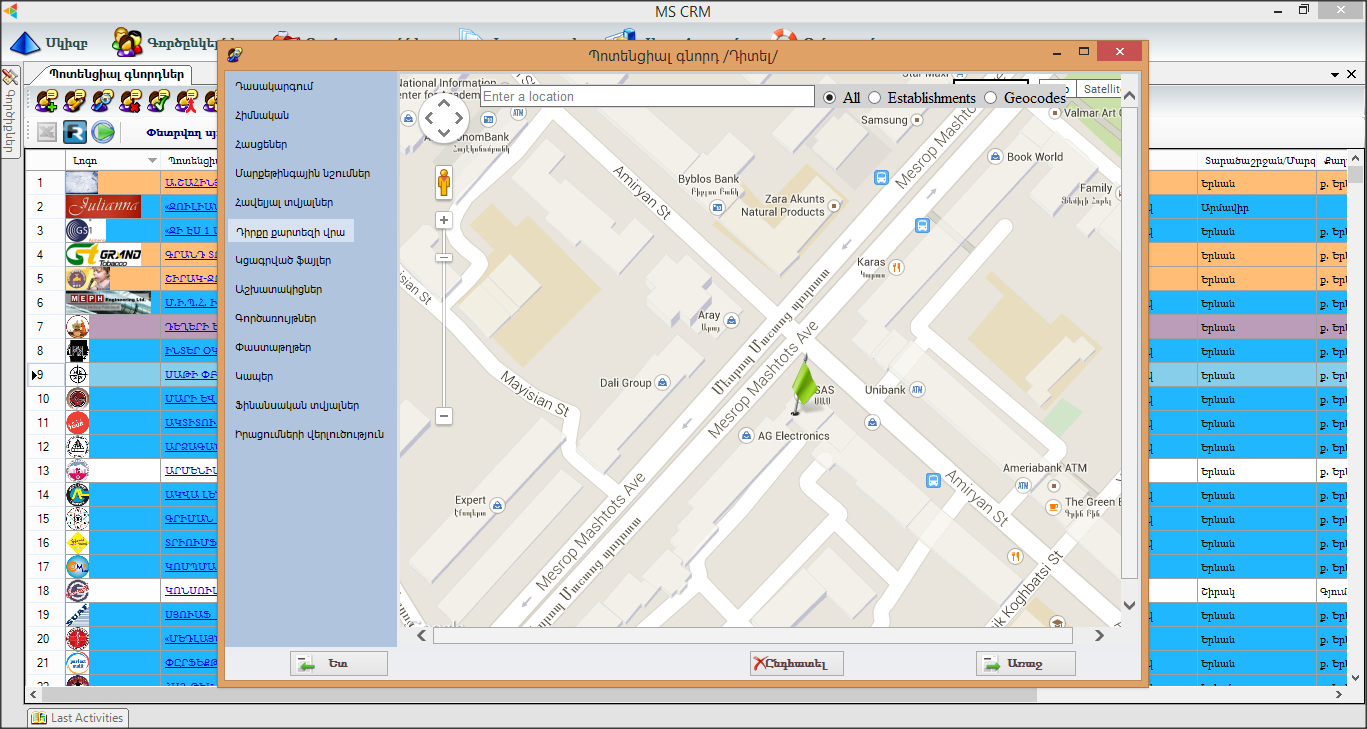Click the map zoom slider track

click(x=444, y=320)
